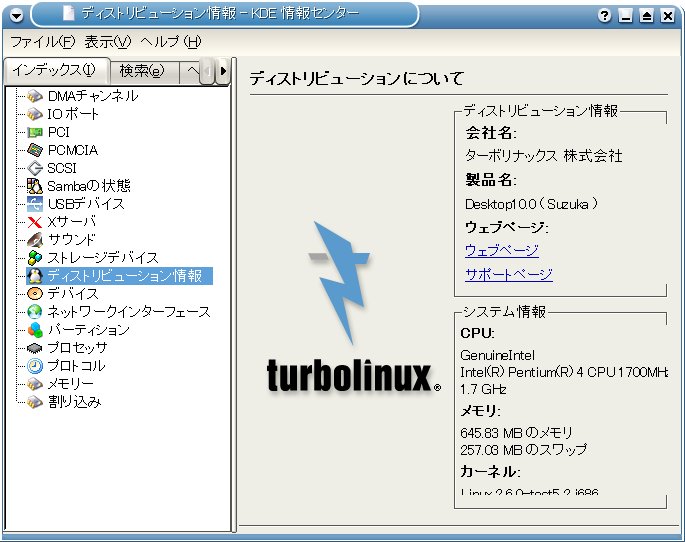Click the サウンド speaker icon
Viewport: 685px width, 542px height.
(x=35, y=240)
